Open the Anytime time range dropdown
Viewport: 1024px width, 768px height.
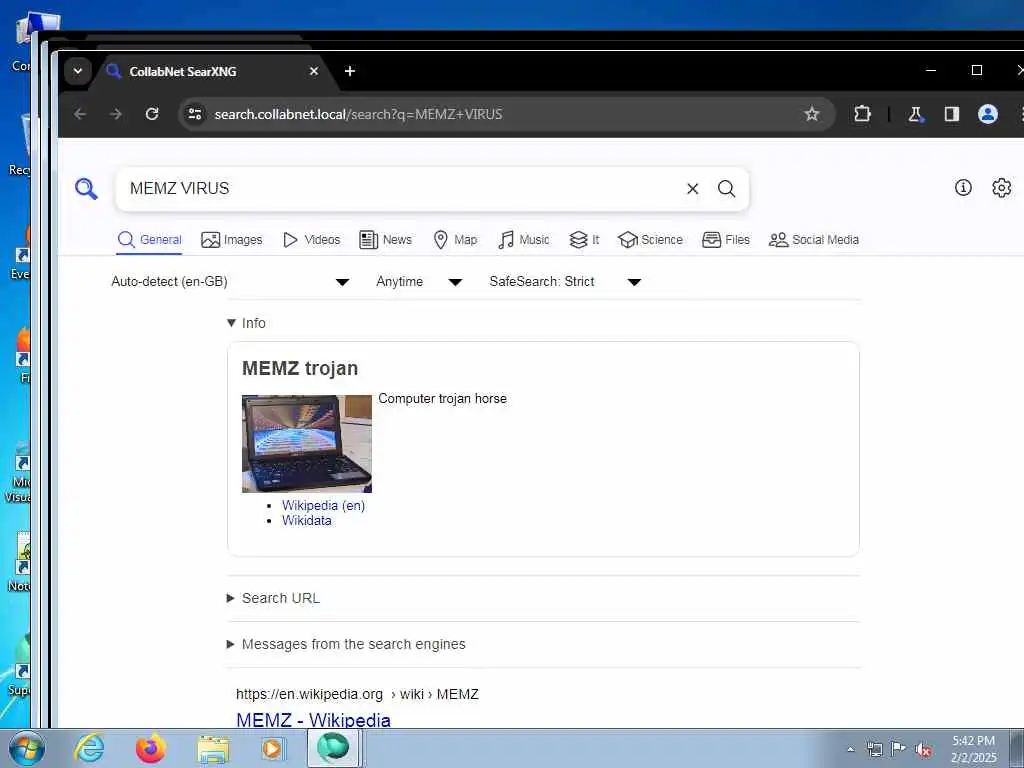click(419, 281)
